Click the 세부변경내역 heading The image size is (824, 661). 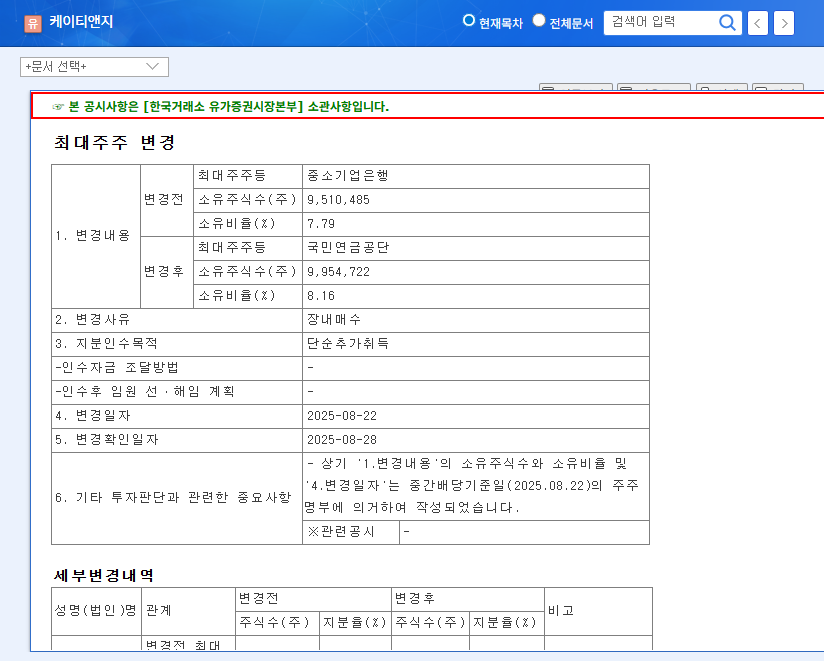pos(104,575)
